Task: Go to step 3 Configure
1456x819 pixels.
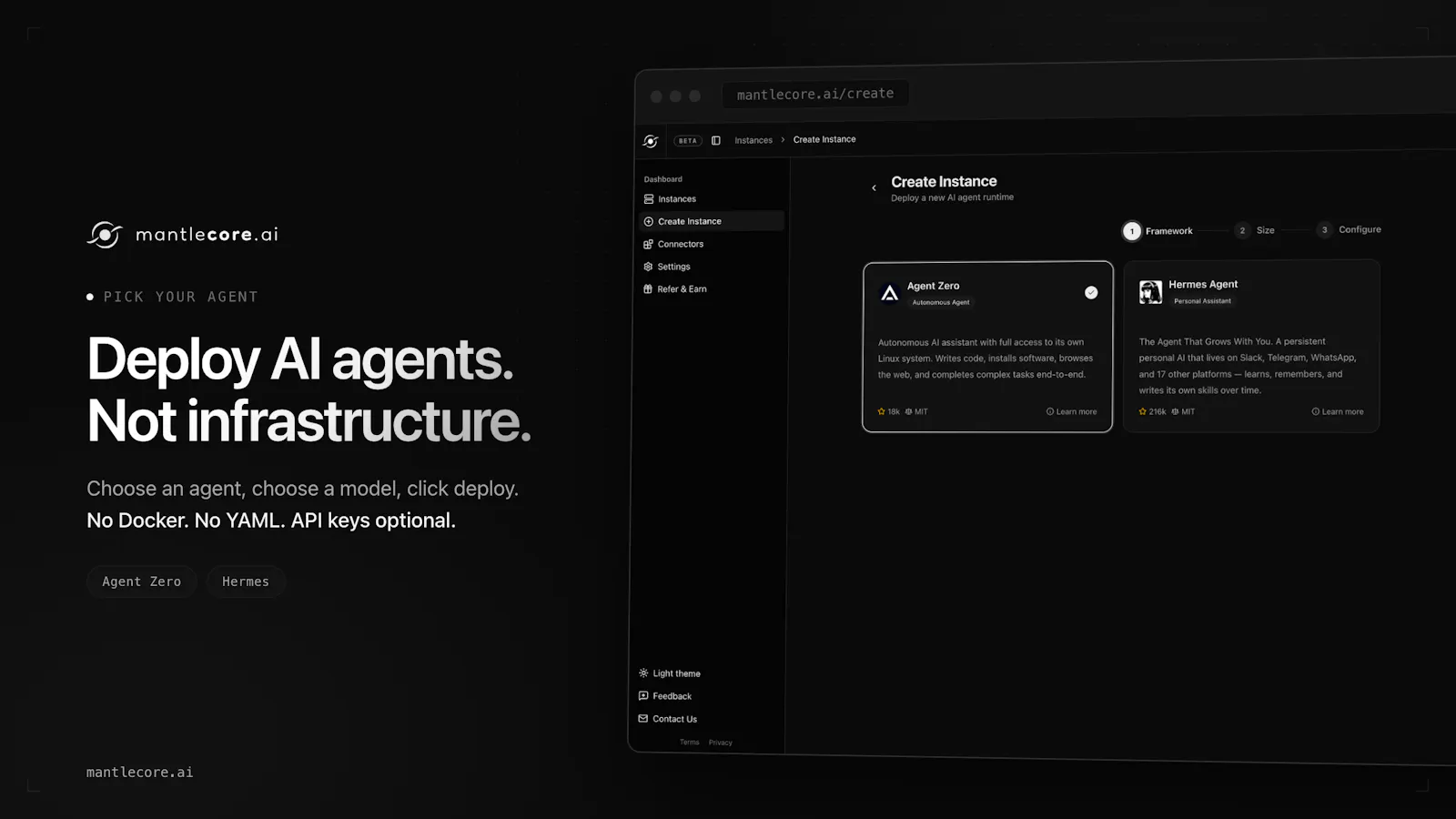Action: click(1350, 229)
